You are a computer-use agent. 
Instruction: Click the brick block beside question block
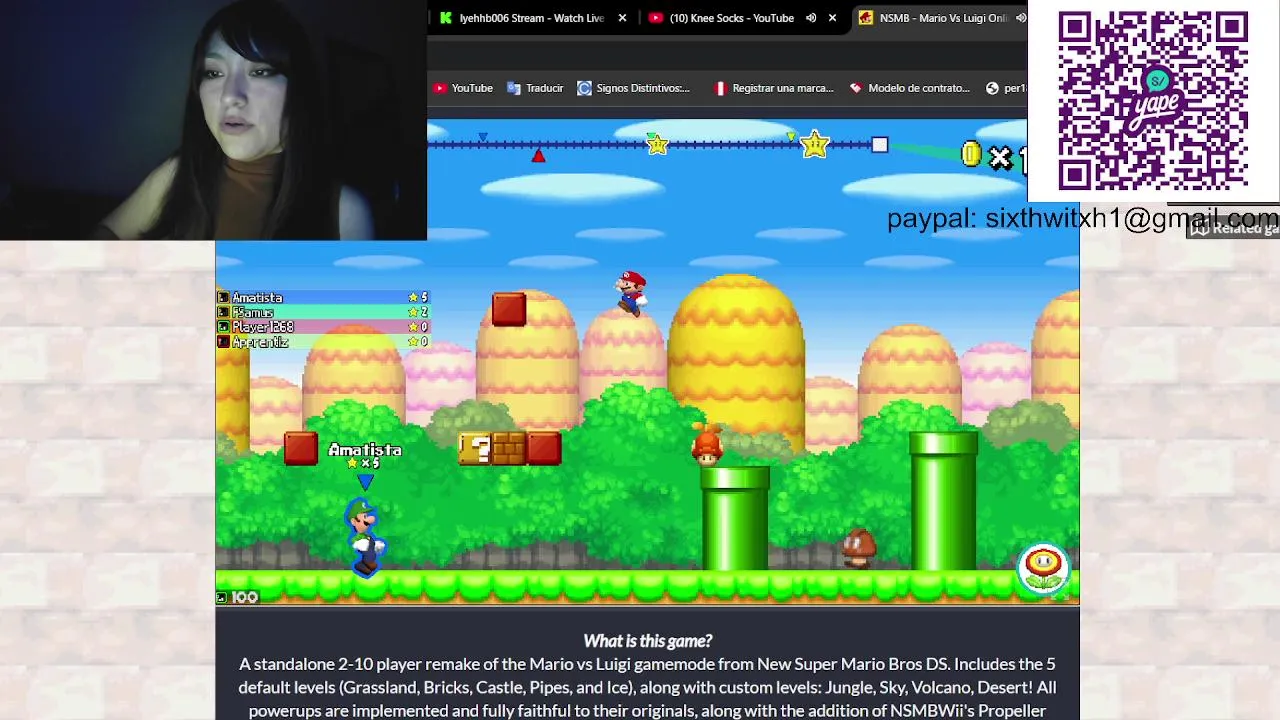pyautogui.click(x=509, y=449)
